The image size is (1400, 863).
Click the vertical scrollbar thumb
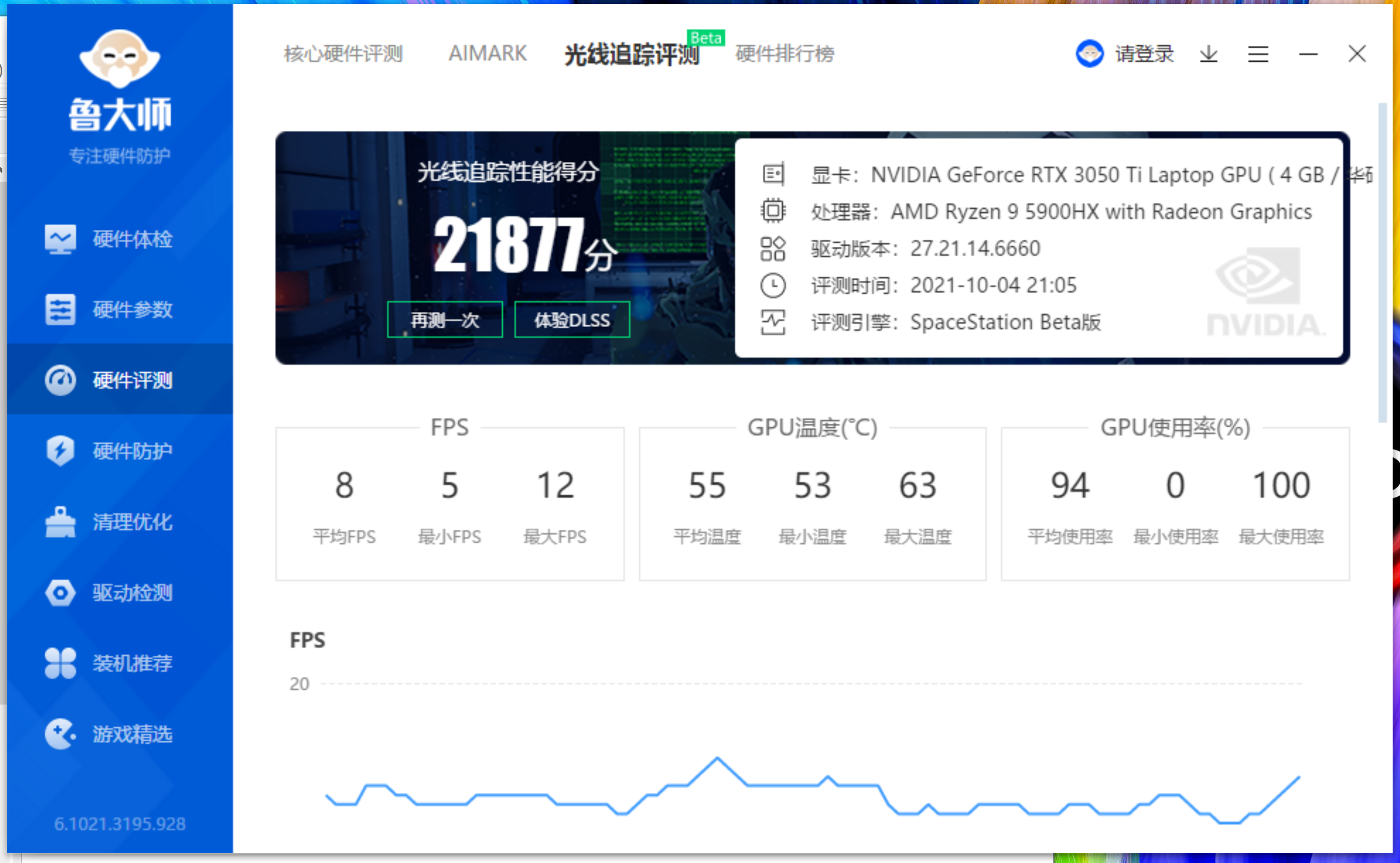click(x=1382, y=263)
